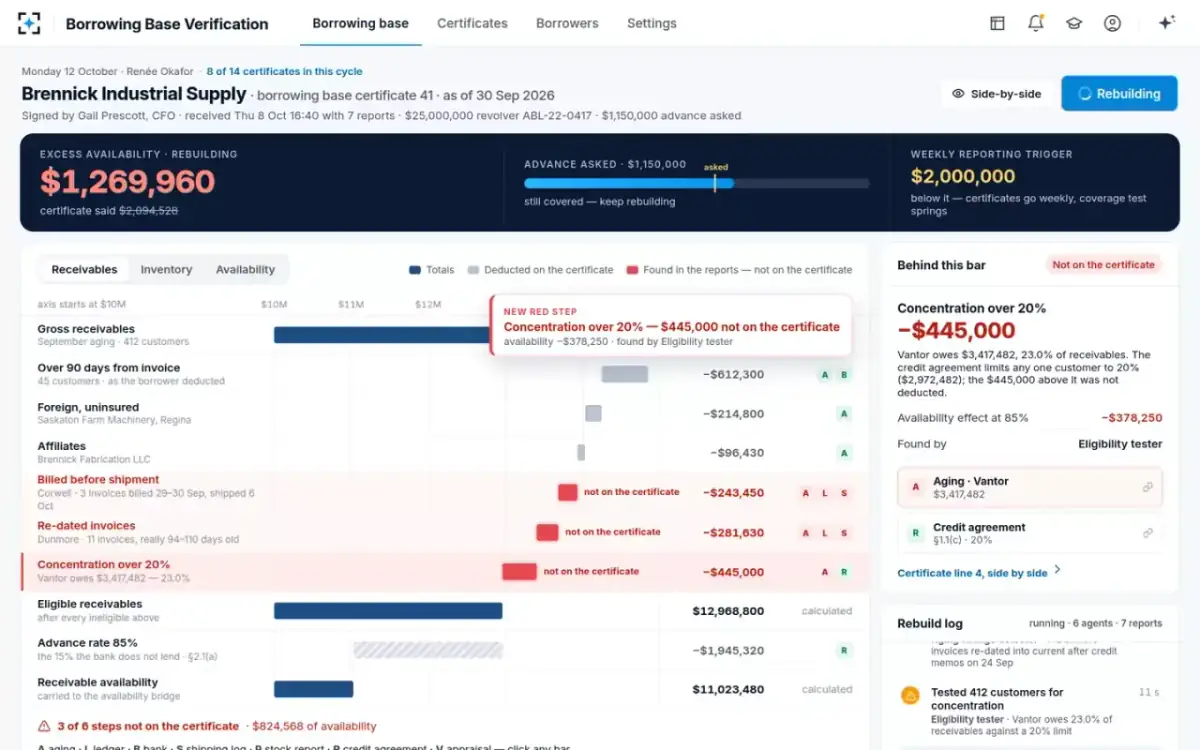Click the $2,000,000 weekly reporting trigger value

[x=963, y=177]
